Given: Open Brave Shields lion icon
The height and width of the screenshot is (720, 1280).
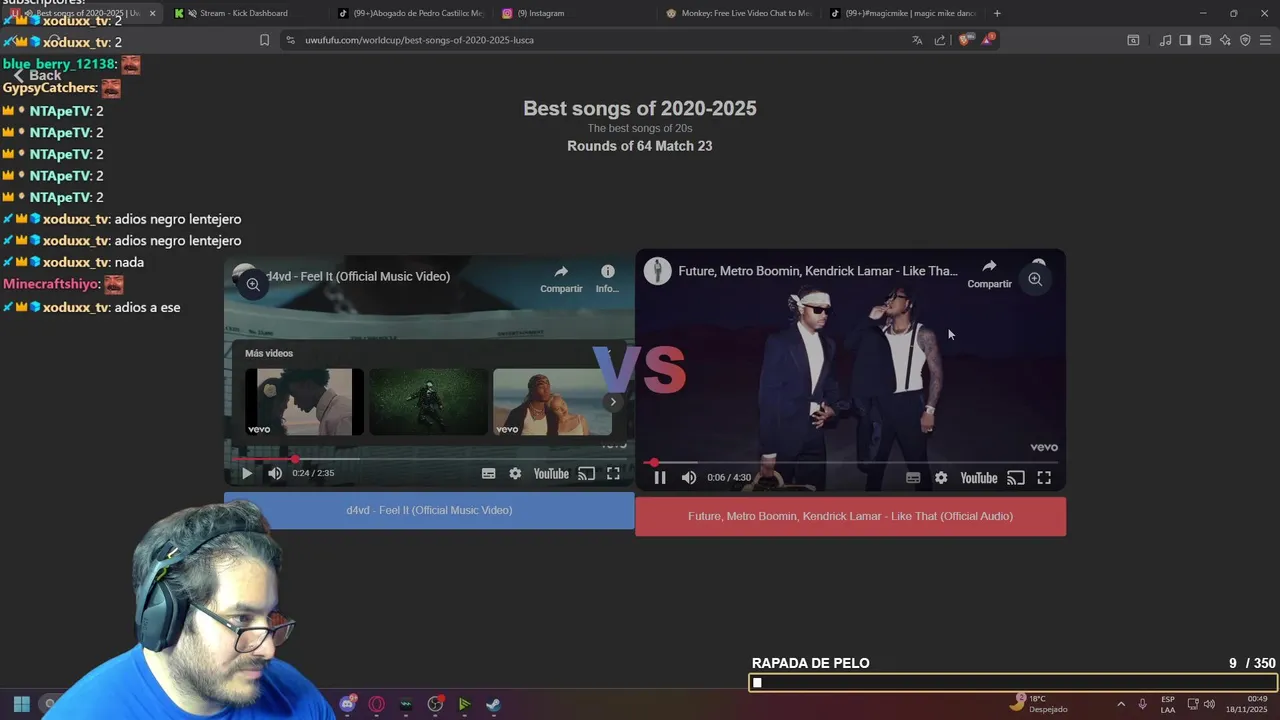Looking at the screenshot, I should coord(964,40).
